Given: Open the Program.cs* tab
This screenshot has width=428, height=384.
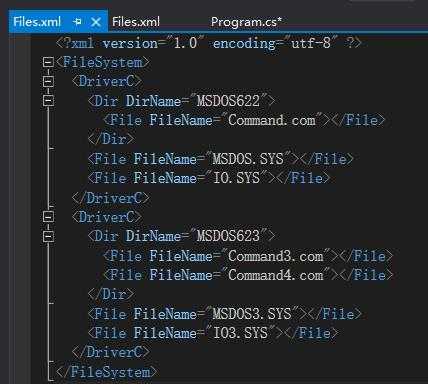Looking at the screenshot, I should 246,22.
